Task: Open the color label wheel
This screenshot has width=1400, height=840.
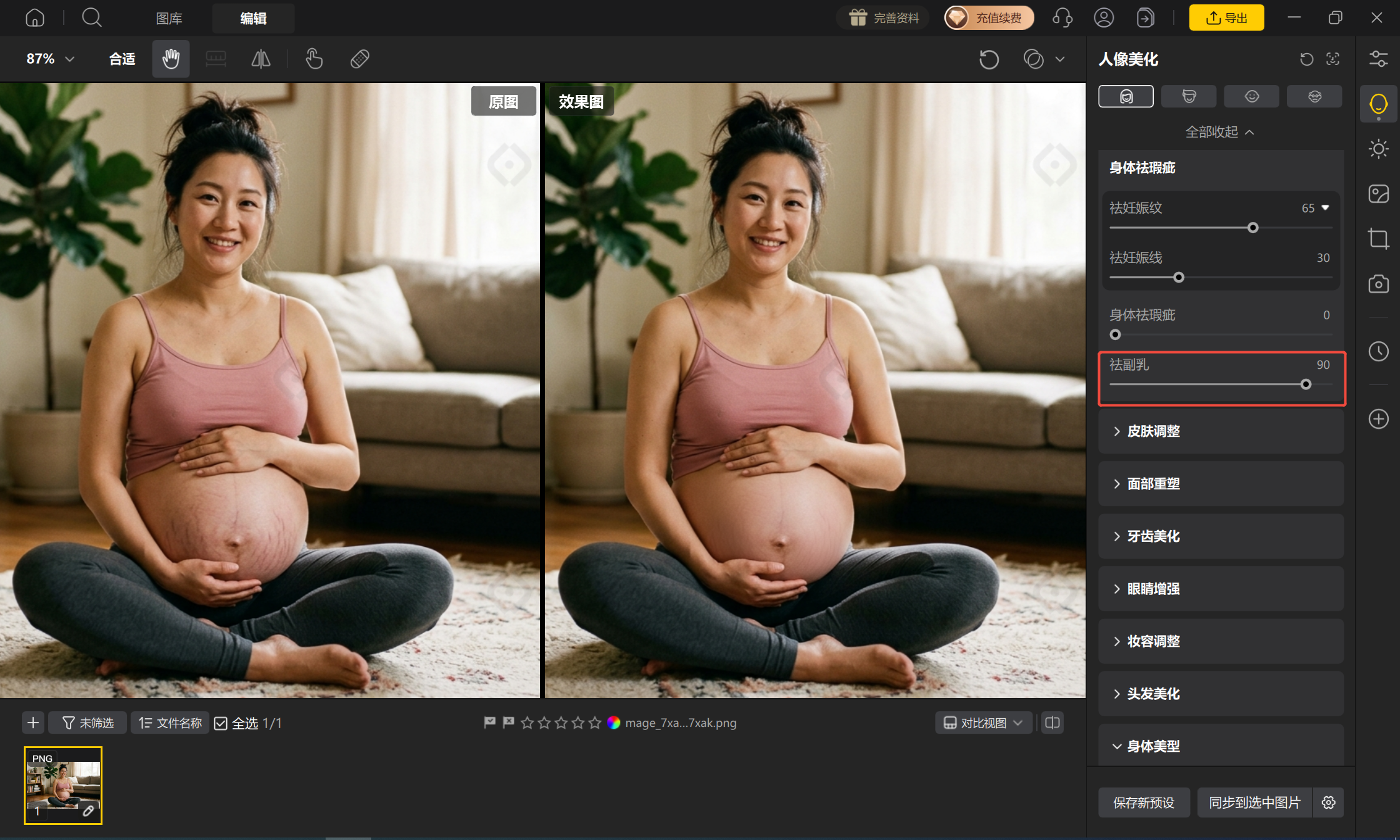Action: tap(614, 722)
